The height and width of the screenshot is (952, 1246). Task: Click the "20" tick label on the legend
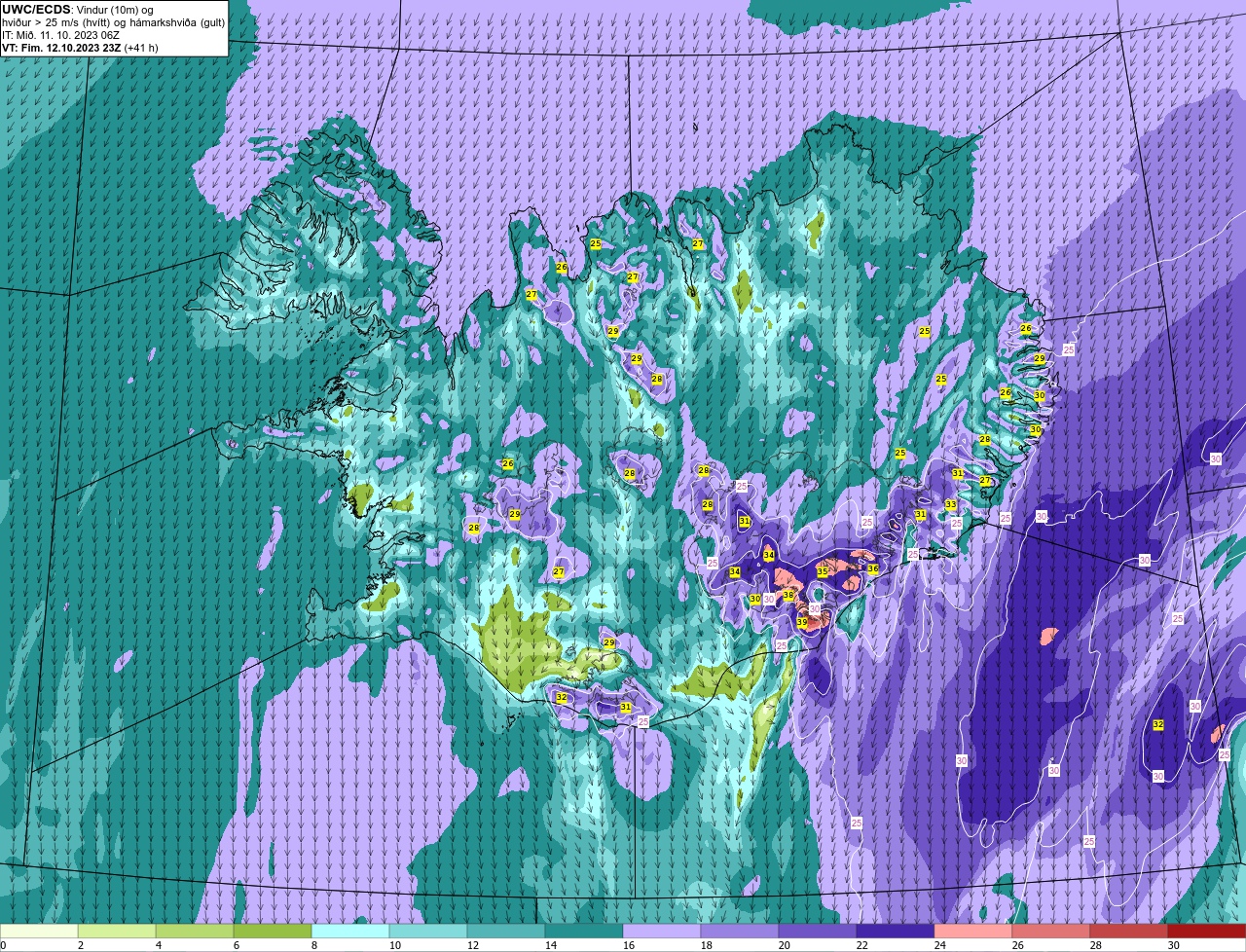[785, 945]
